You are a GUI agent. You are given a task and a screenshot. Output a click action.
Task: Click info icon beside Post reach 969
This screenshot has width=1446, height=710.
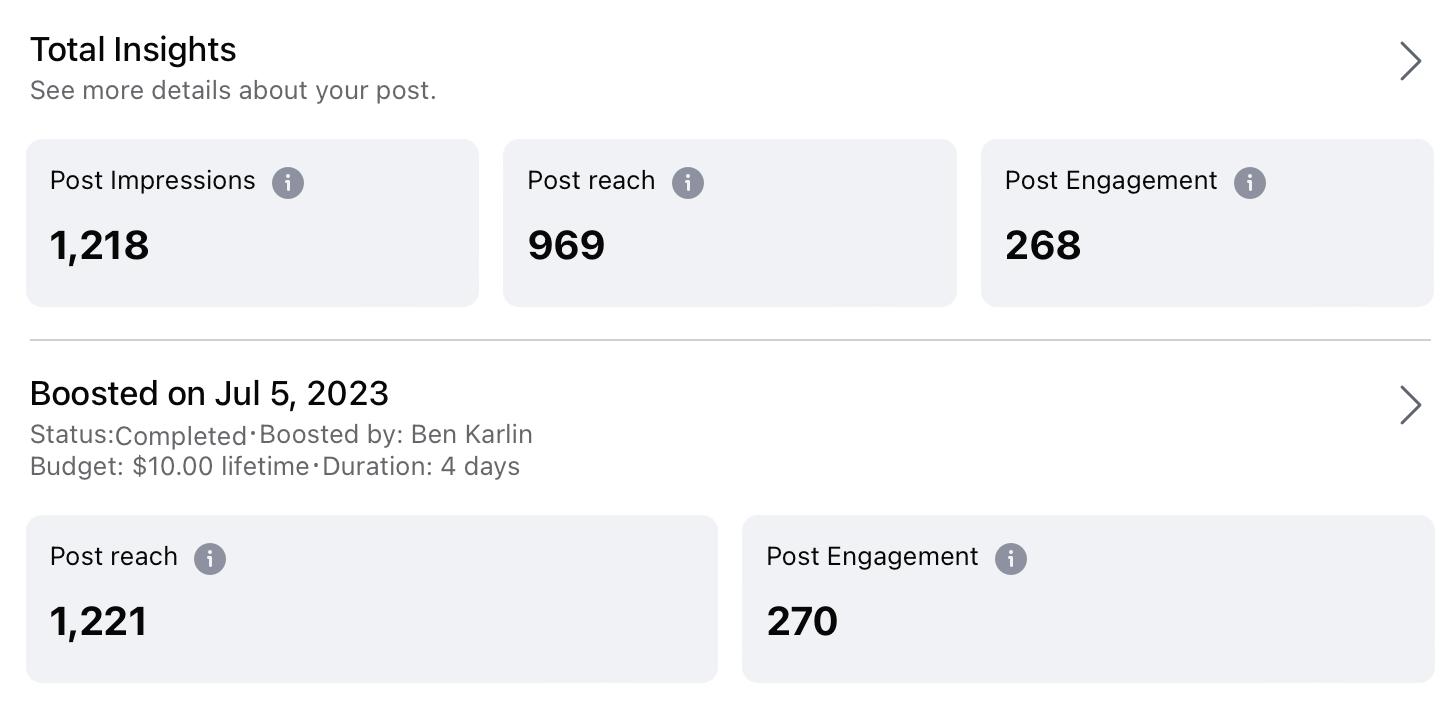[688, 183]
